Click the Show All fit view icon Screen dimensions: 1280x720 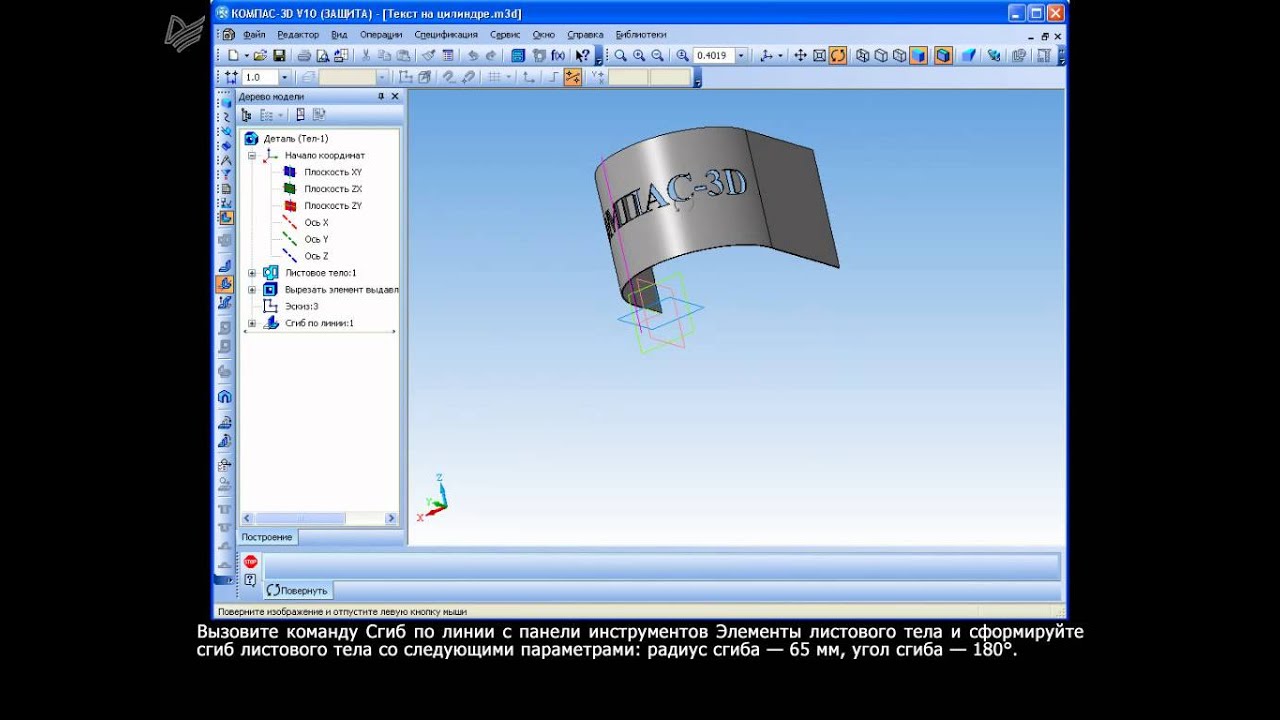[819, 56]
